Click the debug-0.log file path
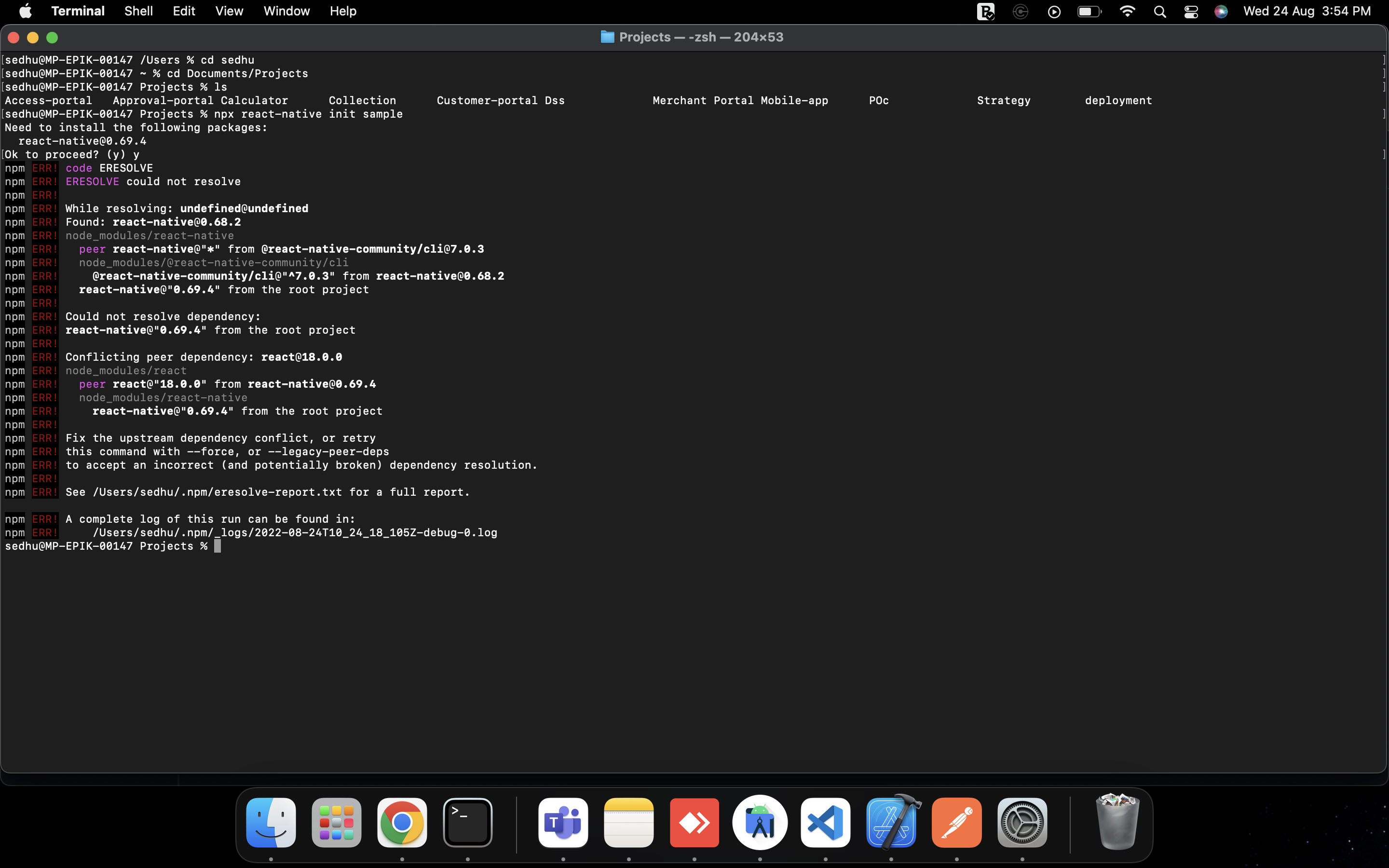The image size is (1389, 868). (295, 533)
